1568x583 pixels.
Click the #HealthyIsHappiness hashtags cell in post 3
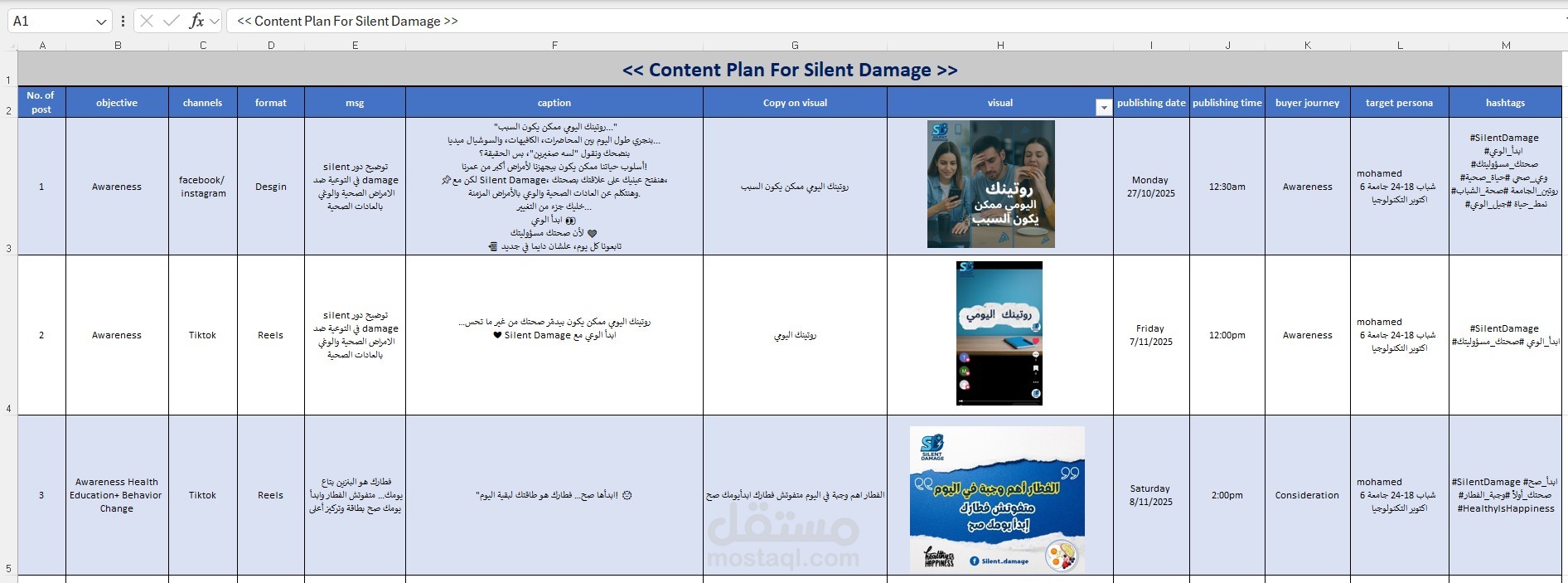[x=1506, y=495]
